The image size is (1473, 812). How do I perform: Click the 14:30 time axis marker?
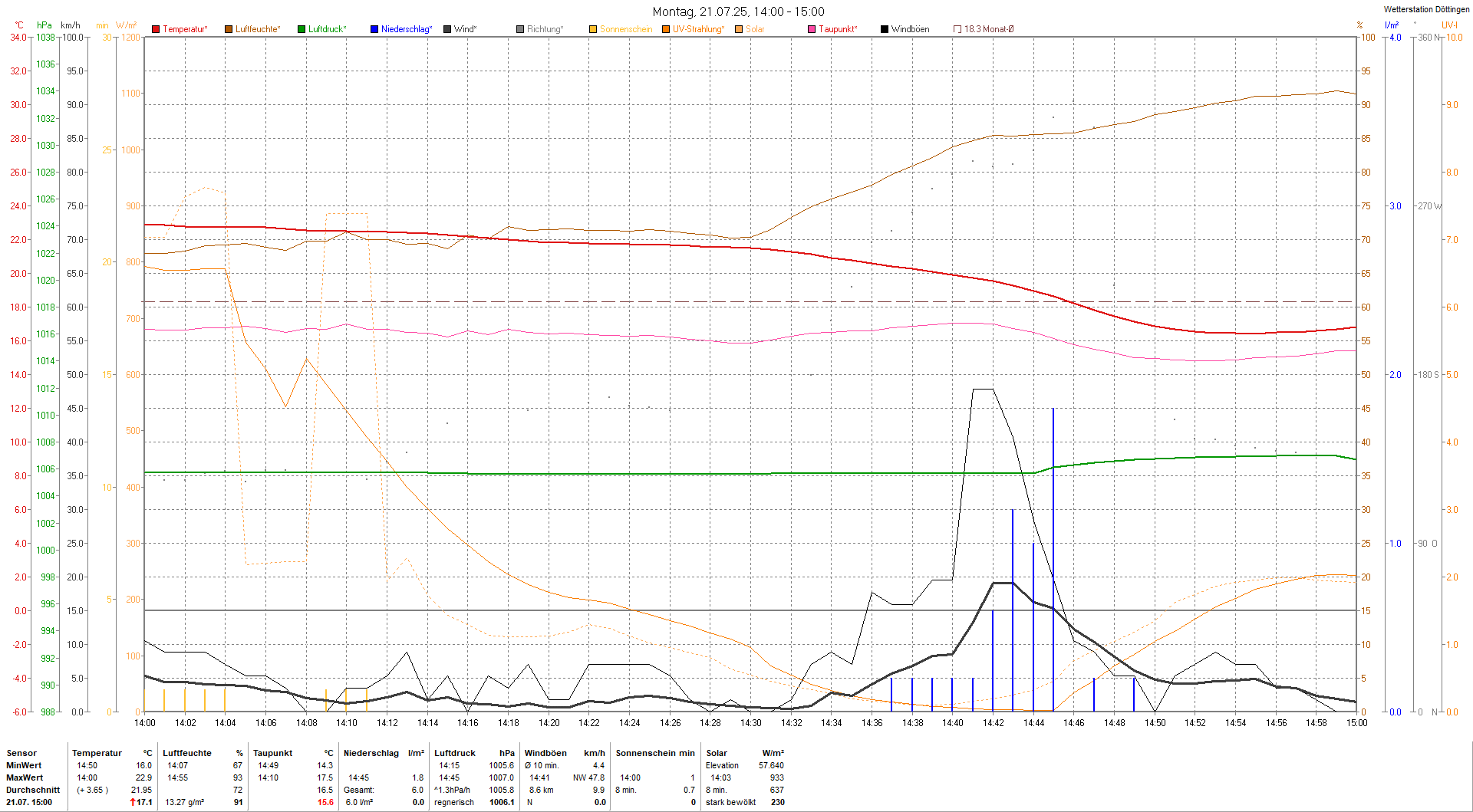coord(751,722)
